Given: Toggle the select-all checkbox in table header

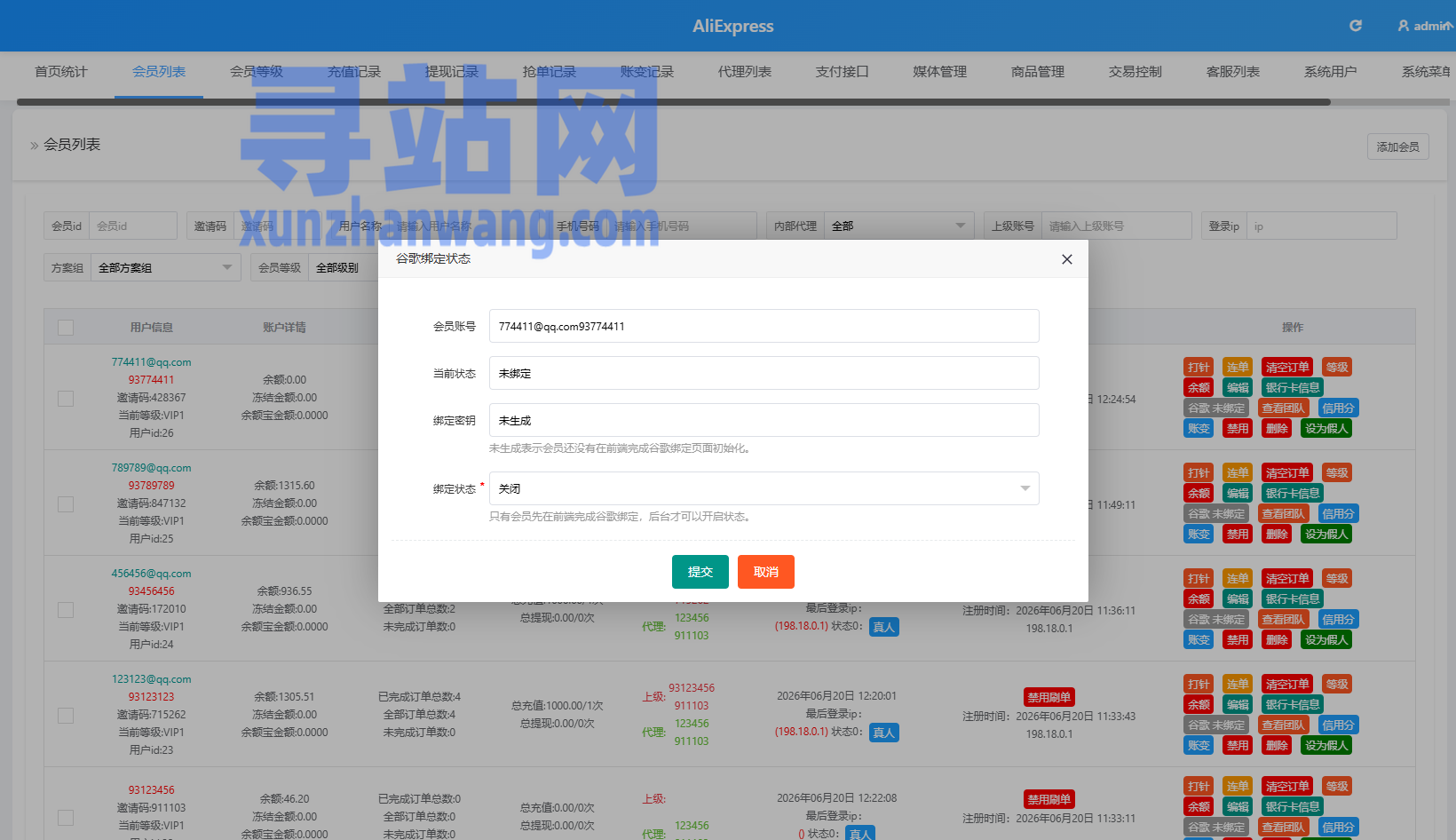Looking at the screenshot, I should (x=66, y=328).
